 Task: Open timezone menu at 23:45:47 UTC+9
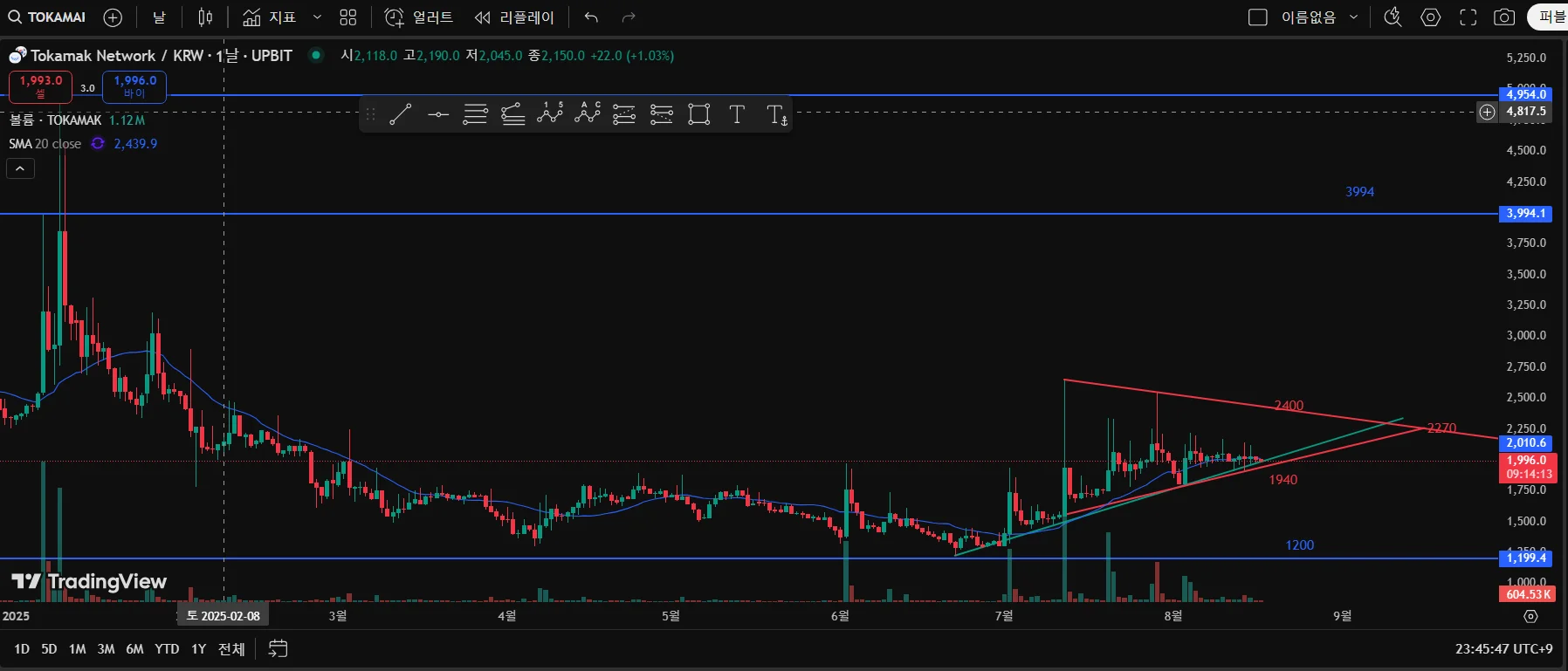point(1503,649)
